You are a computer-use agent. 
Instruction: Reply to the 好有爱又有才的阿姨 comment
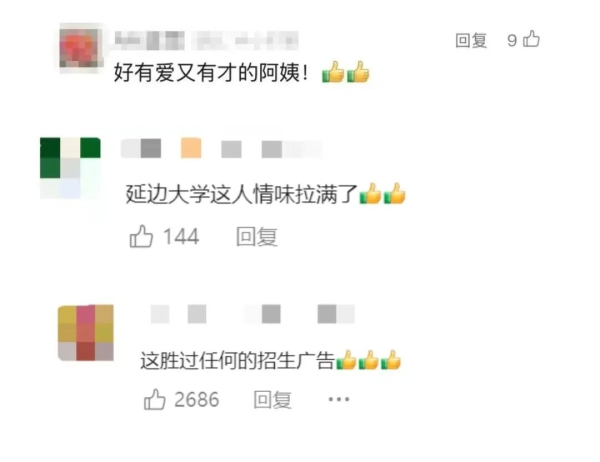pos(471,40)
